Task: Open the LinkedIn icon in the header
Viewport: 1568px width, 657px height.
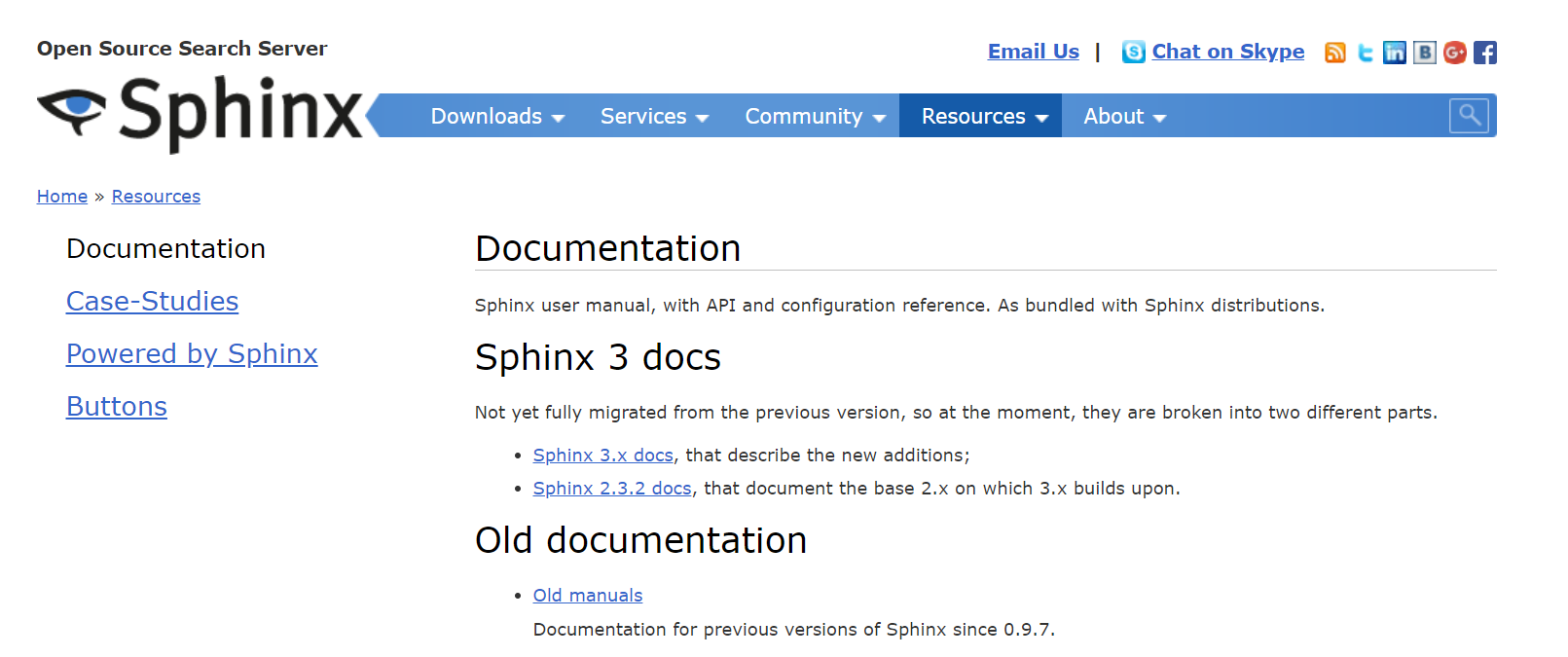Action: (1395, 53)
